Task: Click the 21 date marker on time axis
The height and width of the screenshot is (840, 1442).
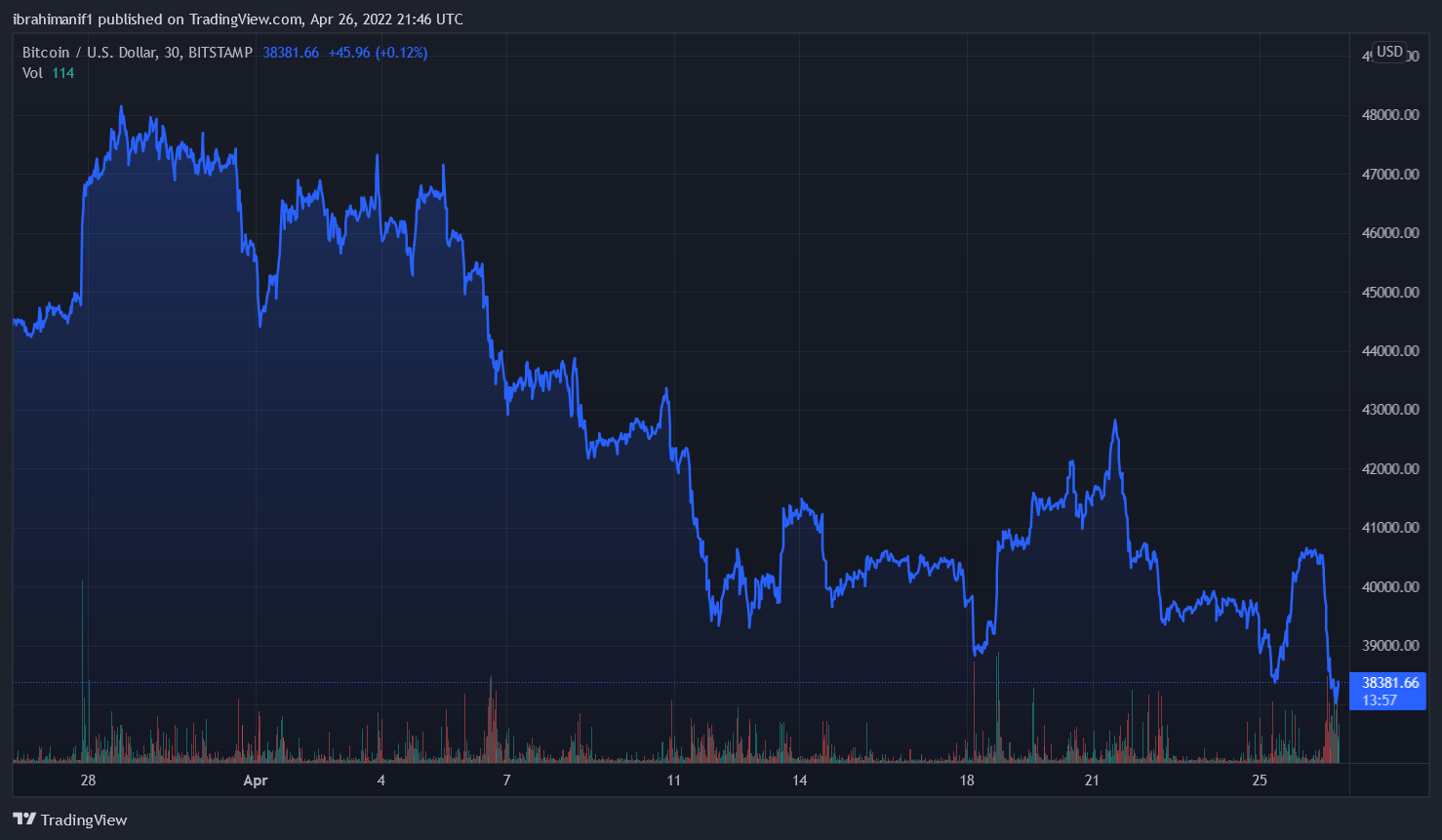Action: (x=1092, y=780)
